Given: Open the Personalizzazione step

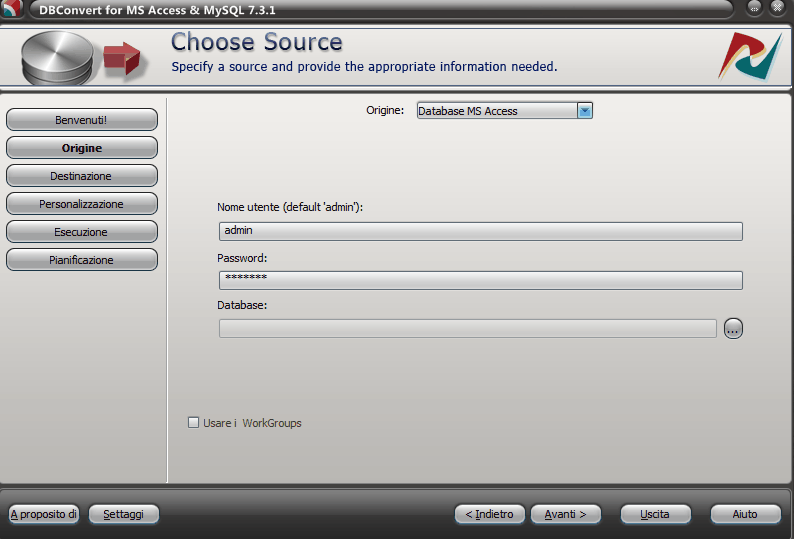Looking at the screenshot, I should point(82,204).
